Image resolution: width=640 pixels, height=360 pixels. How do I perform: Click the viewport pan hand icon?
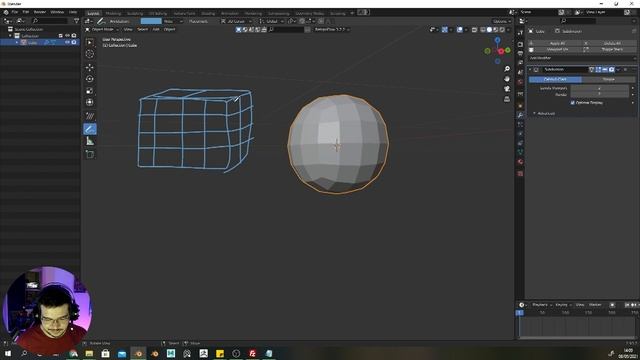(507, 79)
